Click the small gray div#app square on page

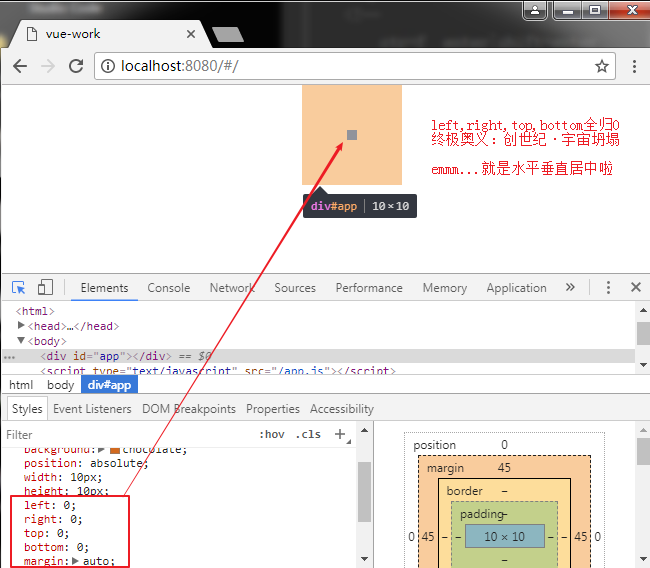click(352, 135)
